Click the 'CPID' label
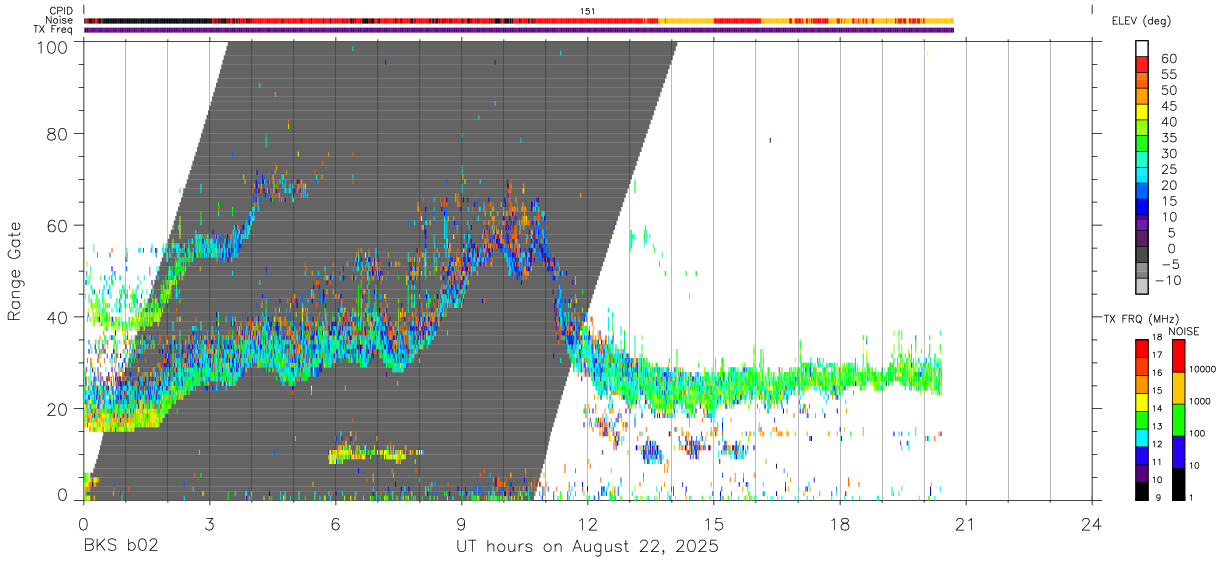1228x567 pixels. pyautogui.click(x=60, y=10)
